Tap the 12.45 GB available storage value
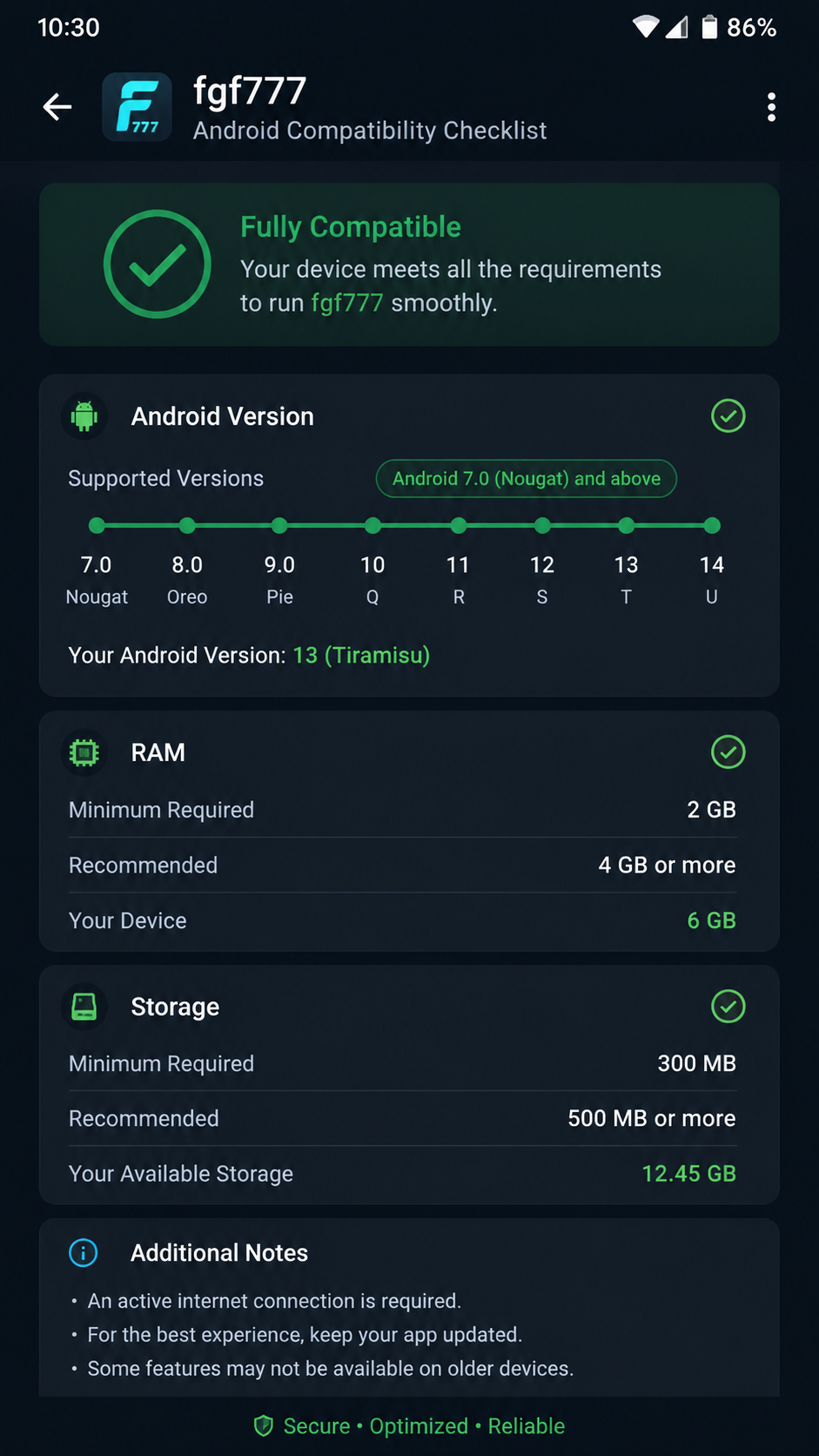Image resolution: width=819 pixels, height=1456 pixels. (688, 1174)
